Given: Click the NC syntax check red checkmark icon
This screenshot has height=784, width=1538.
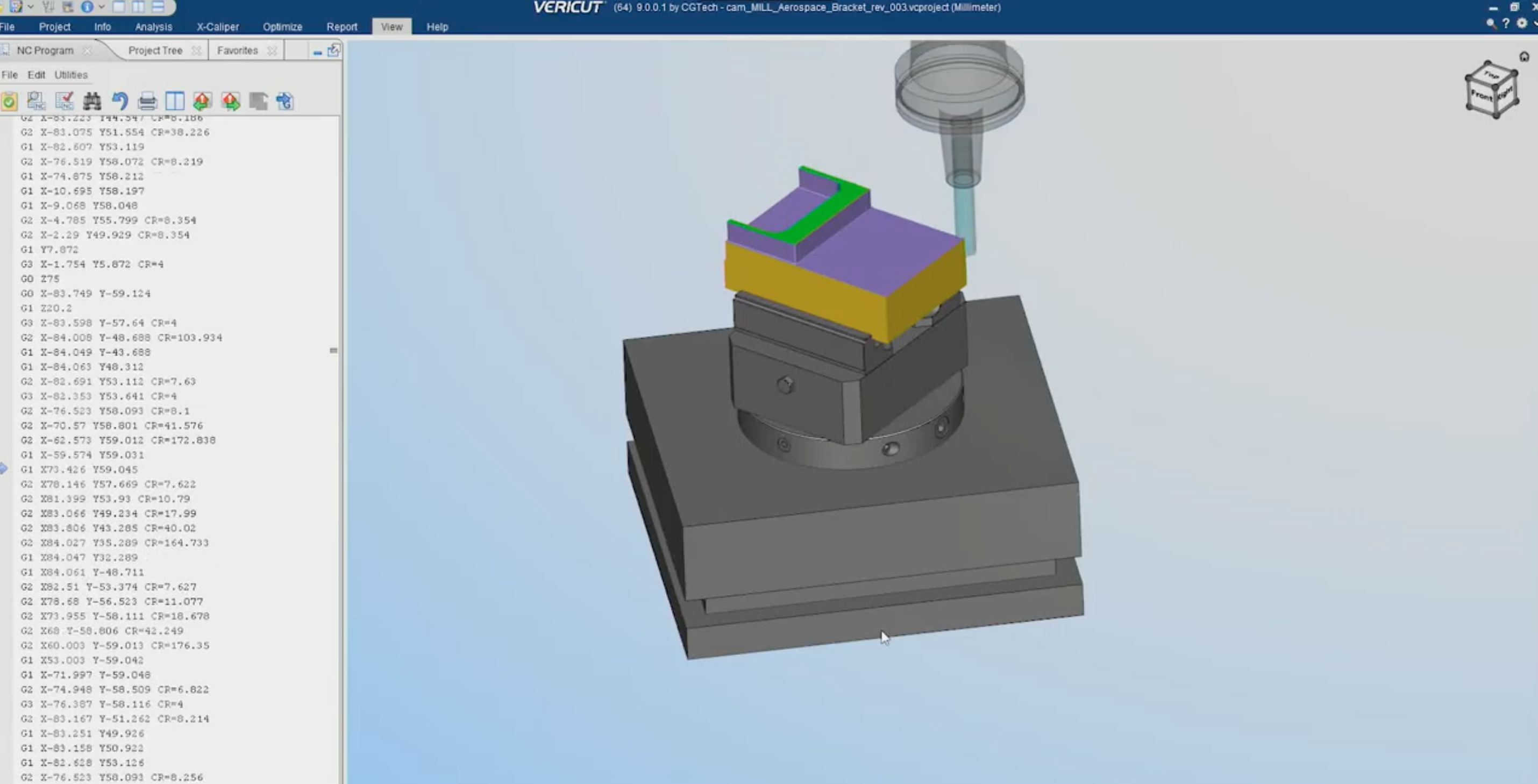Looking at the screenshot, I should (65, 101).
